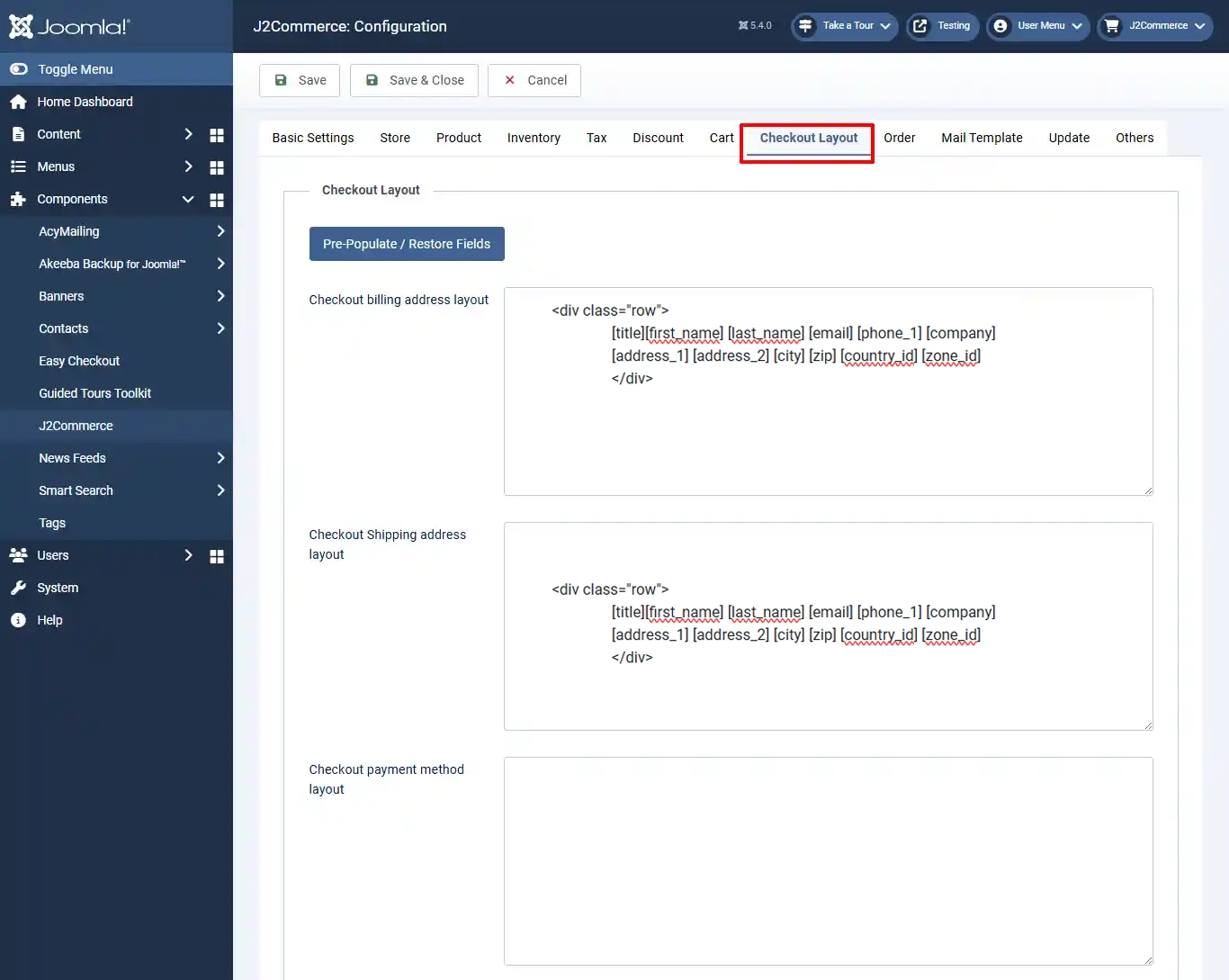Click the System wrench icon
The width and height of the screenshot is (1229, 980).
tap(18, 588)
